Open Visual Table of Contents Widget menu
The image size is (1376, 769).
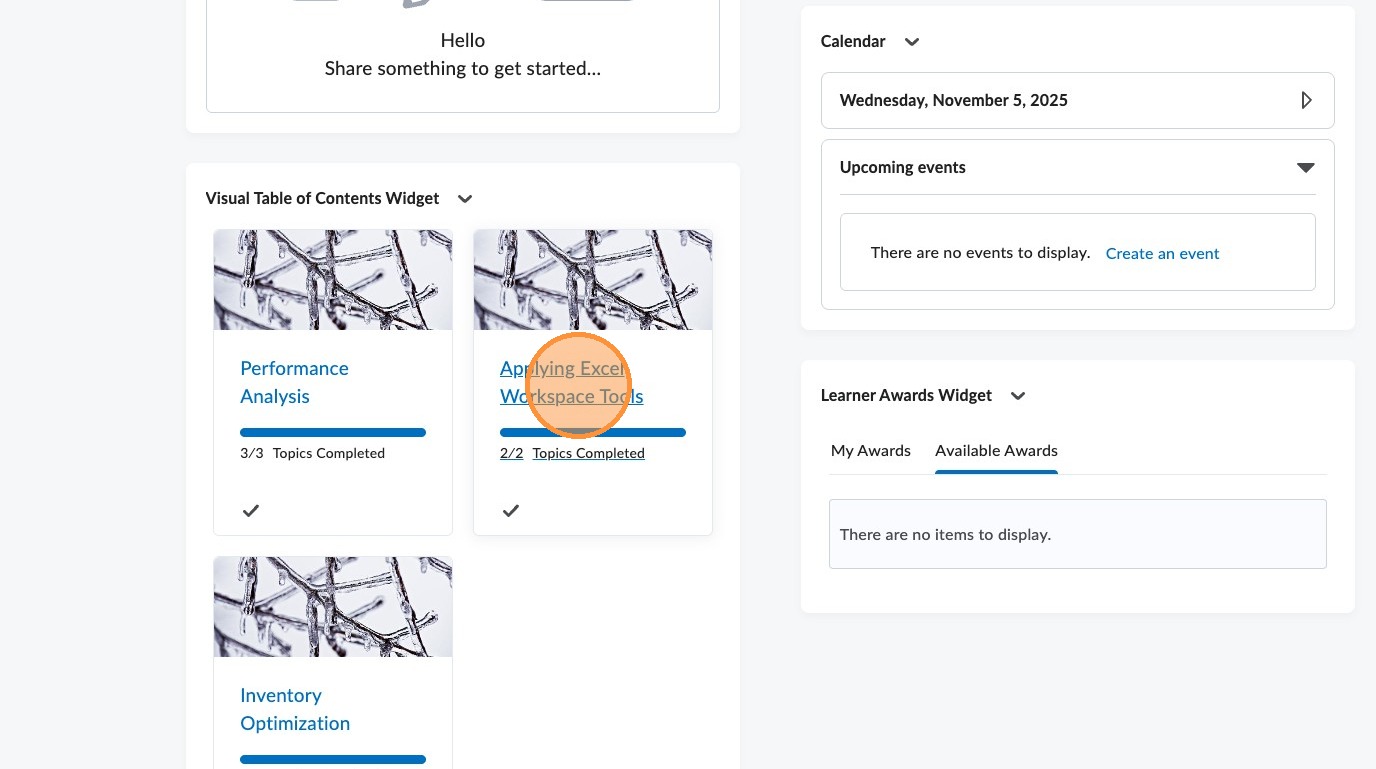(x=465, y=199)
